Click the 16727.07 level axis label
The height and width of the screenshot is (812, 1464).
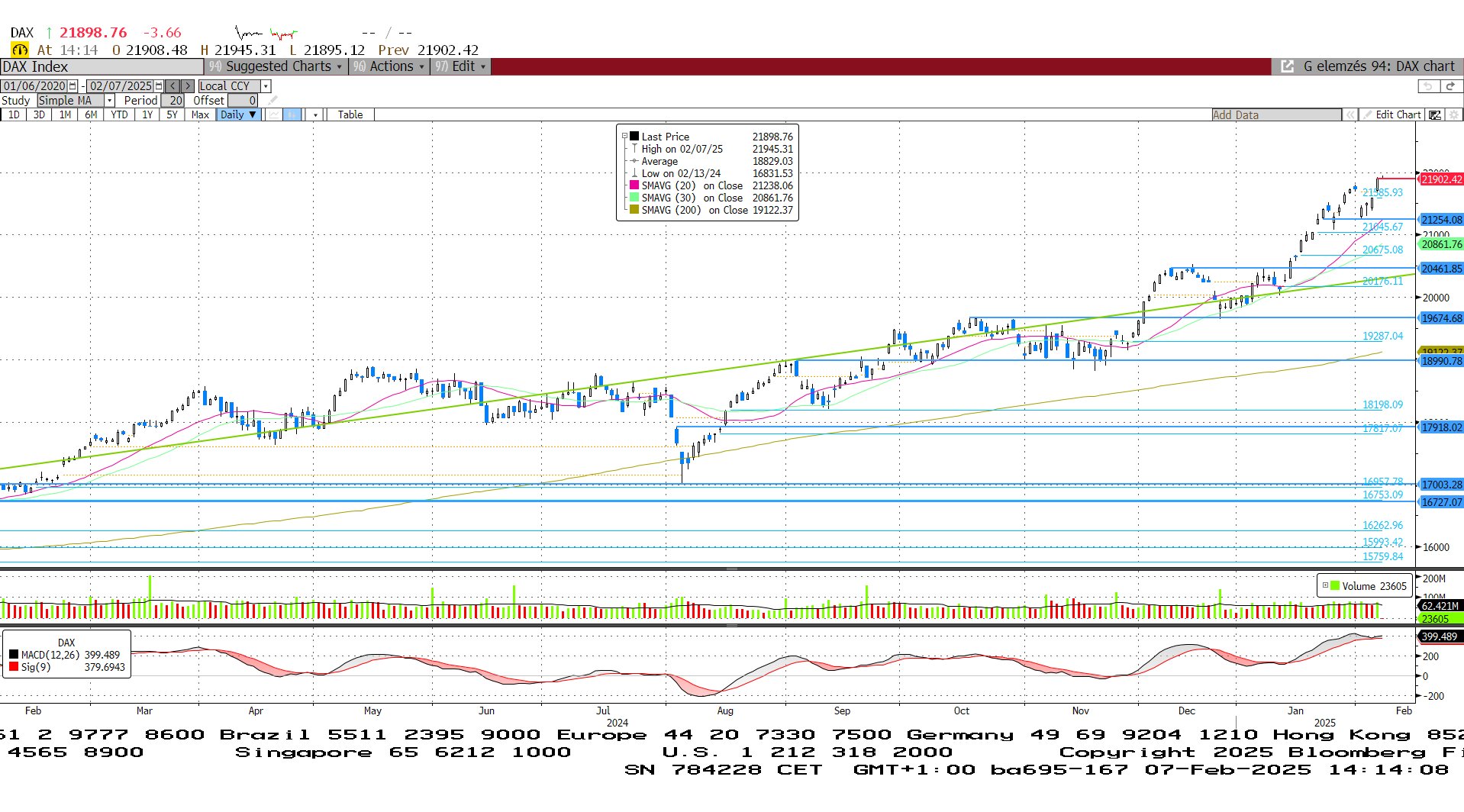[1441, 502]
